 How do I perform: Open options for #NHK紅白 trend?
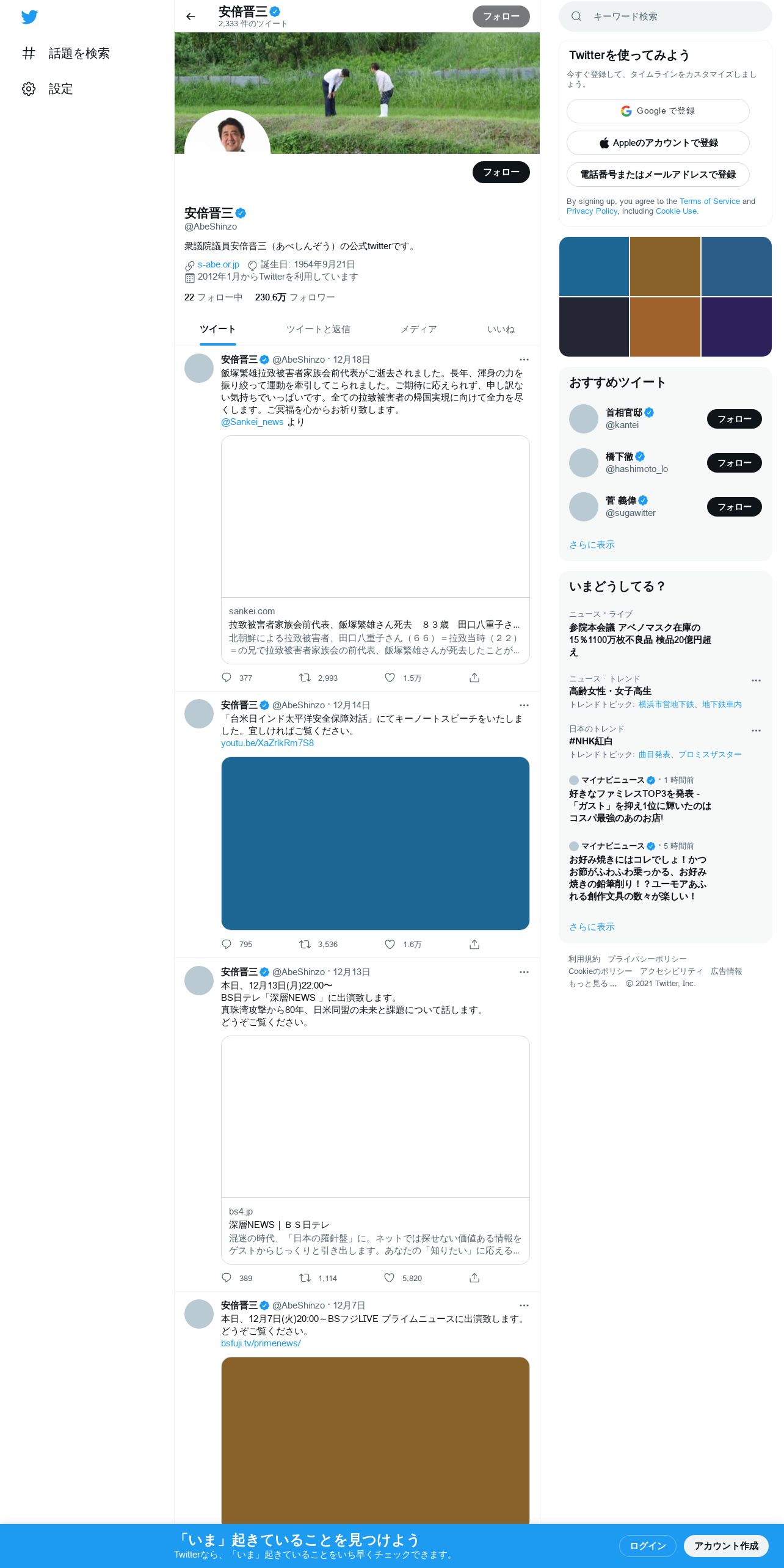(x=756, y=730)
